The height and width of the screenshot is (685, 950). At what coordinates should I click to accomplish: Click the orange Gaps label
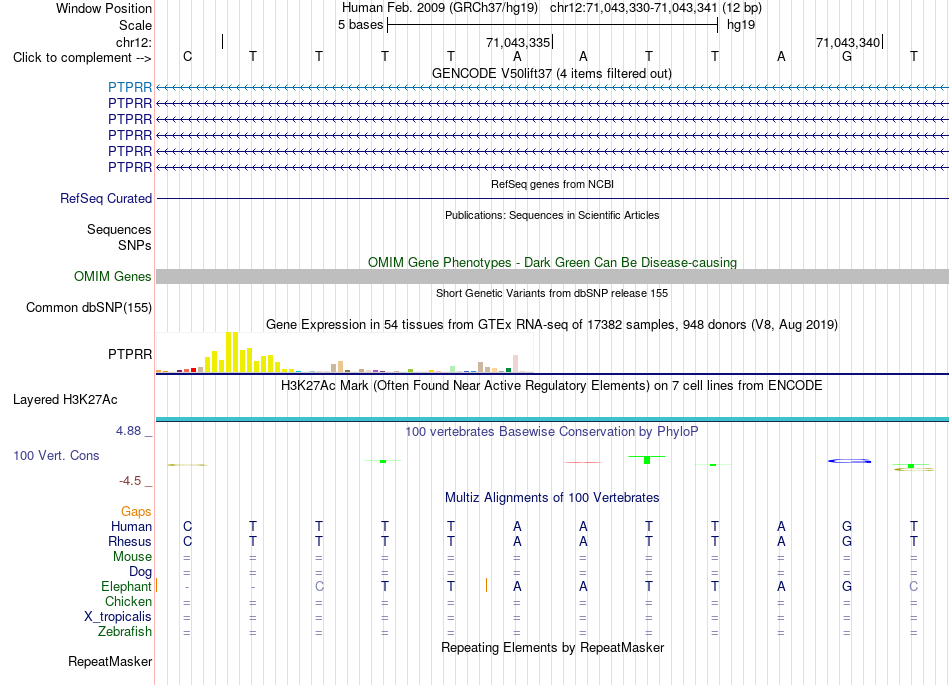tap(136, 512)
